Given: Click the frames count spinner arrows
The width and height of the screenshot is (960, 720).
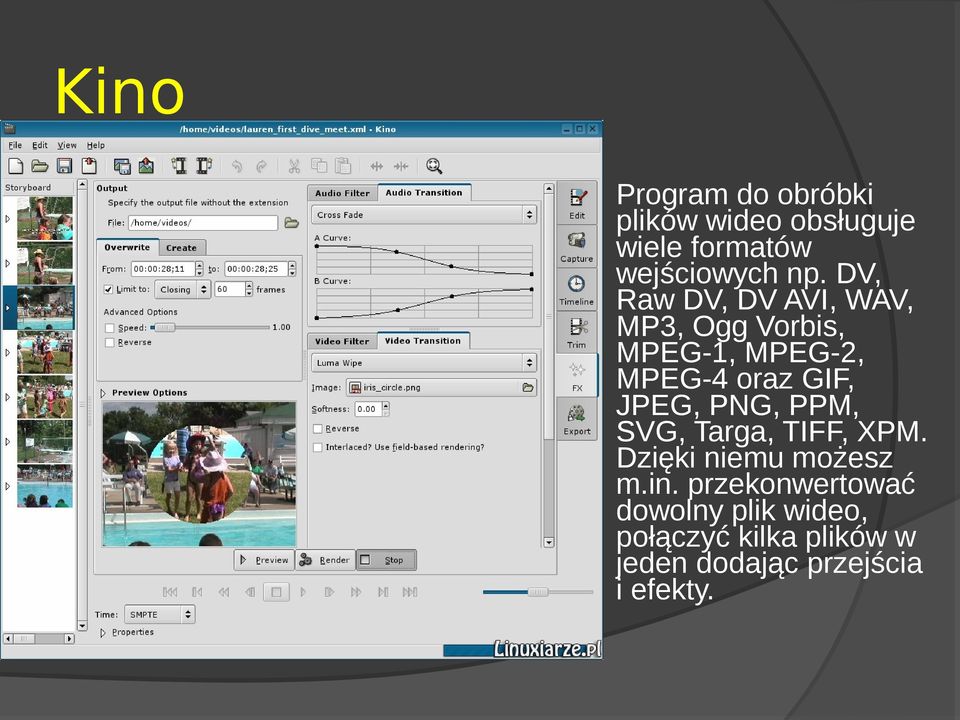Looking at the screenshot, I should click(249, 290).
